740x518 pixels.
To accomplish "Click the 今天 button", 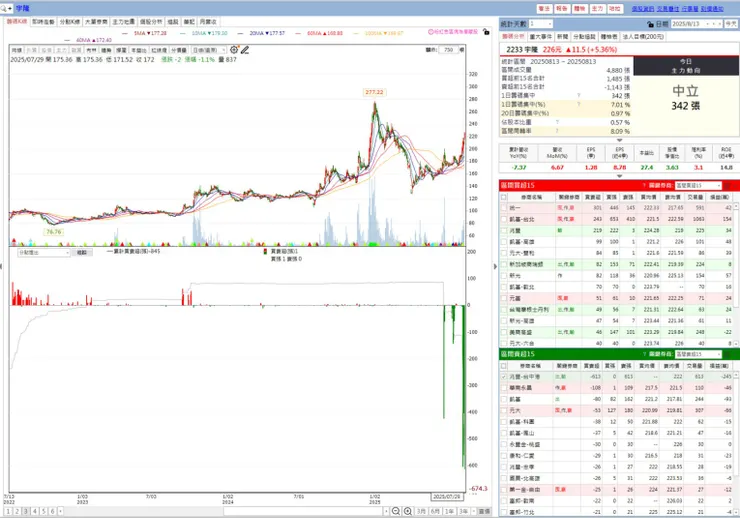I will [731, 24].
